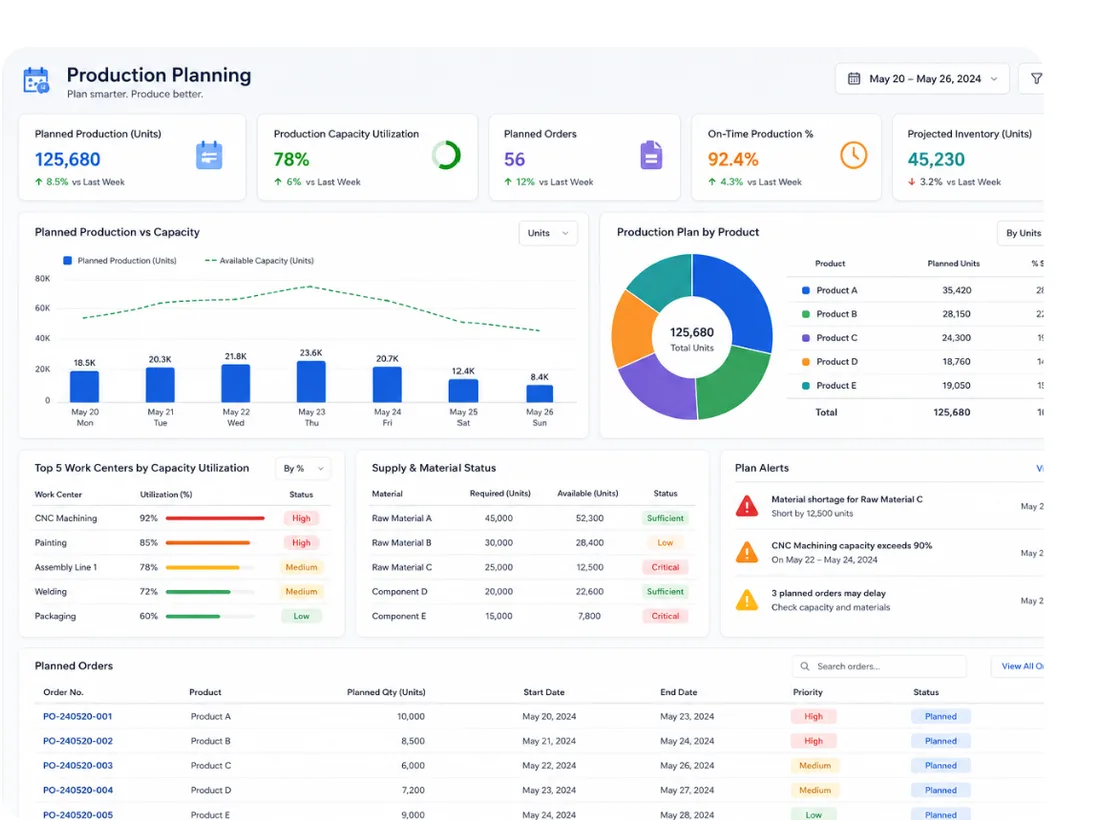Click the calendar icon in date range picker
The image size is (1119, 820).
[854, 79]
